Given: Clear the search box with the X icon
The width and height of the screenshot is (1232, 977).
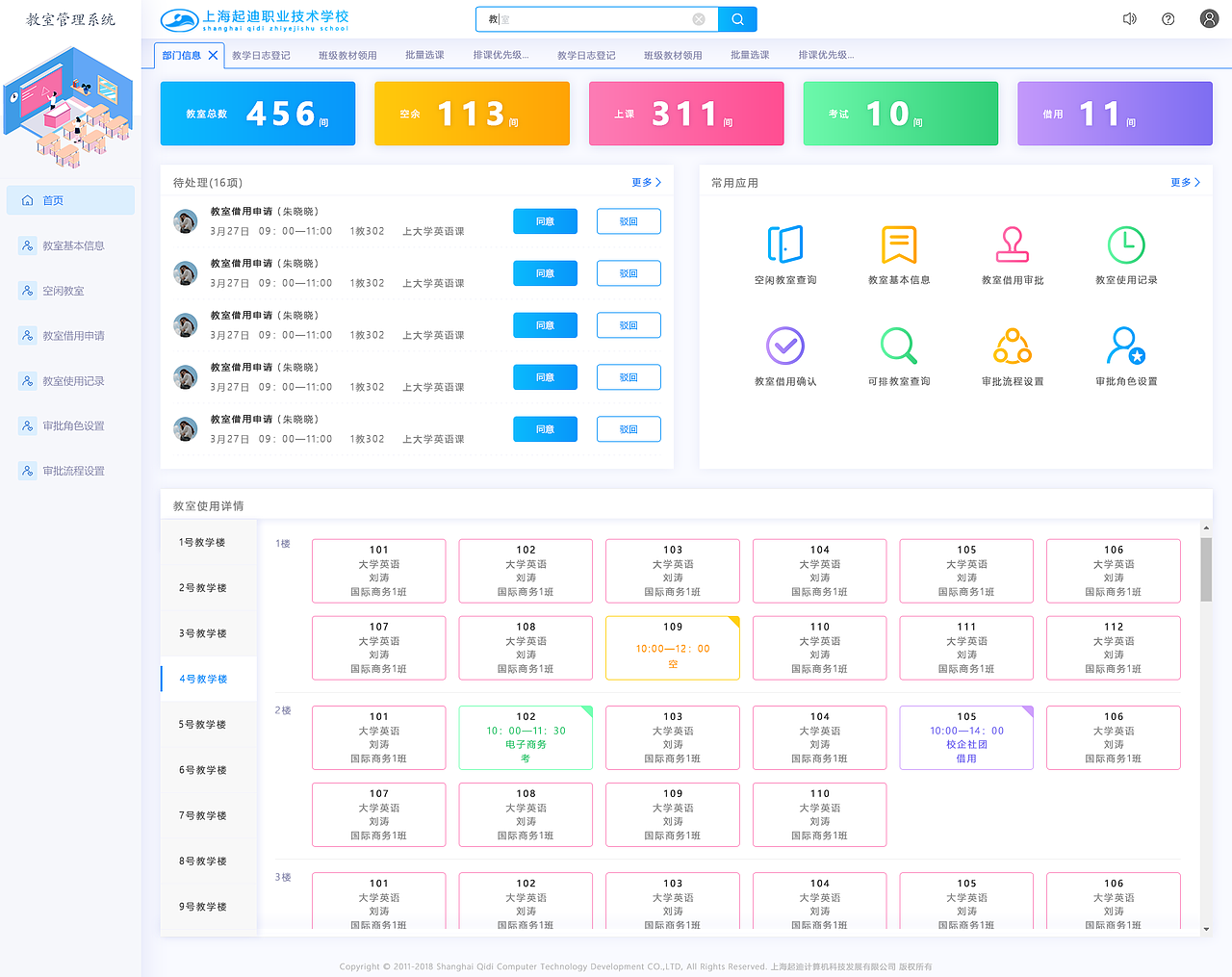Looking at the screenshot, I should 699,18.
